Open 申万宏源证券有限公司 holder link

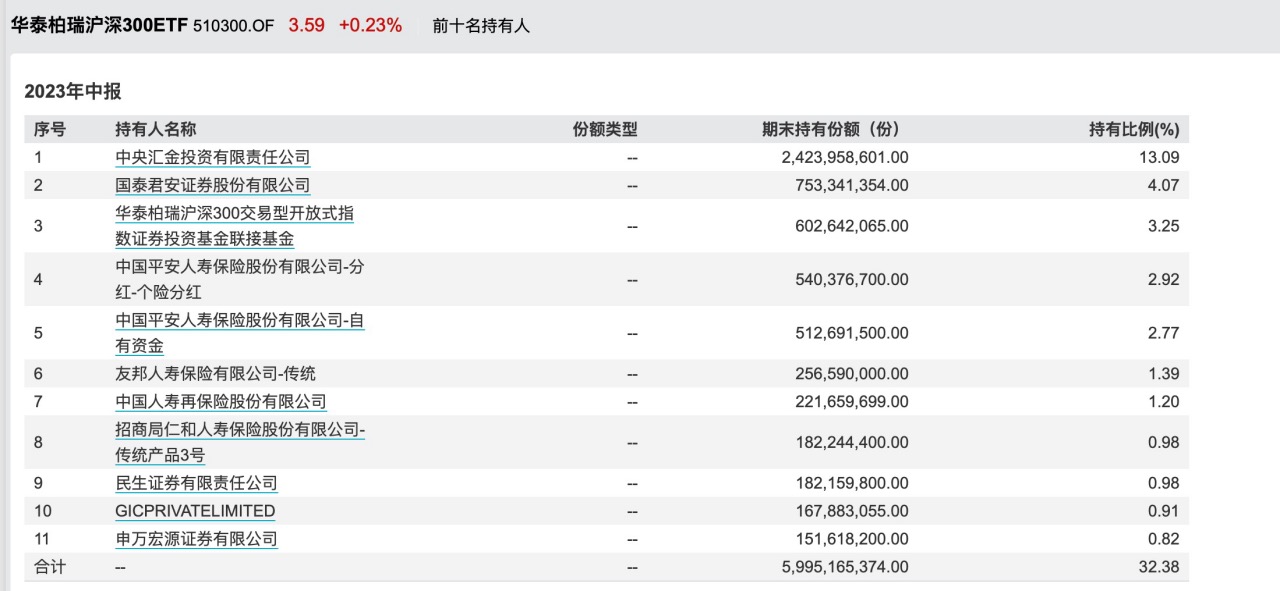tap(197, 539)
